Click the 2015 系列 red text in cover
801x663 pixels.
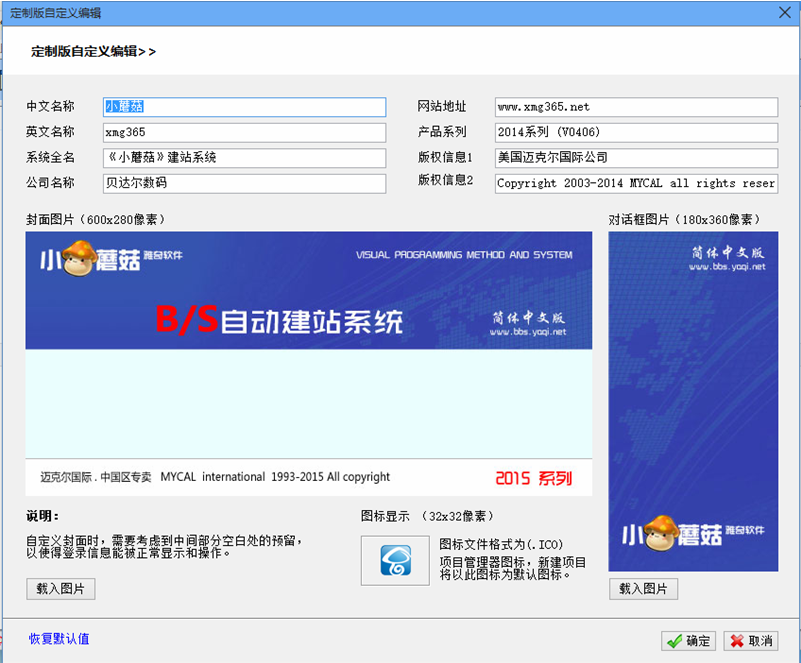pos(534,478)
